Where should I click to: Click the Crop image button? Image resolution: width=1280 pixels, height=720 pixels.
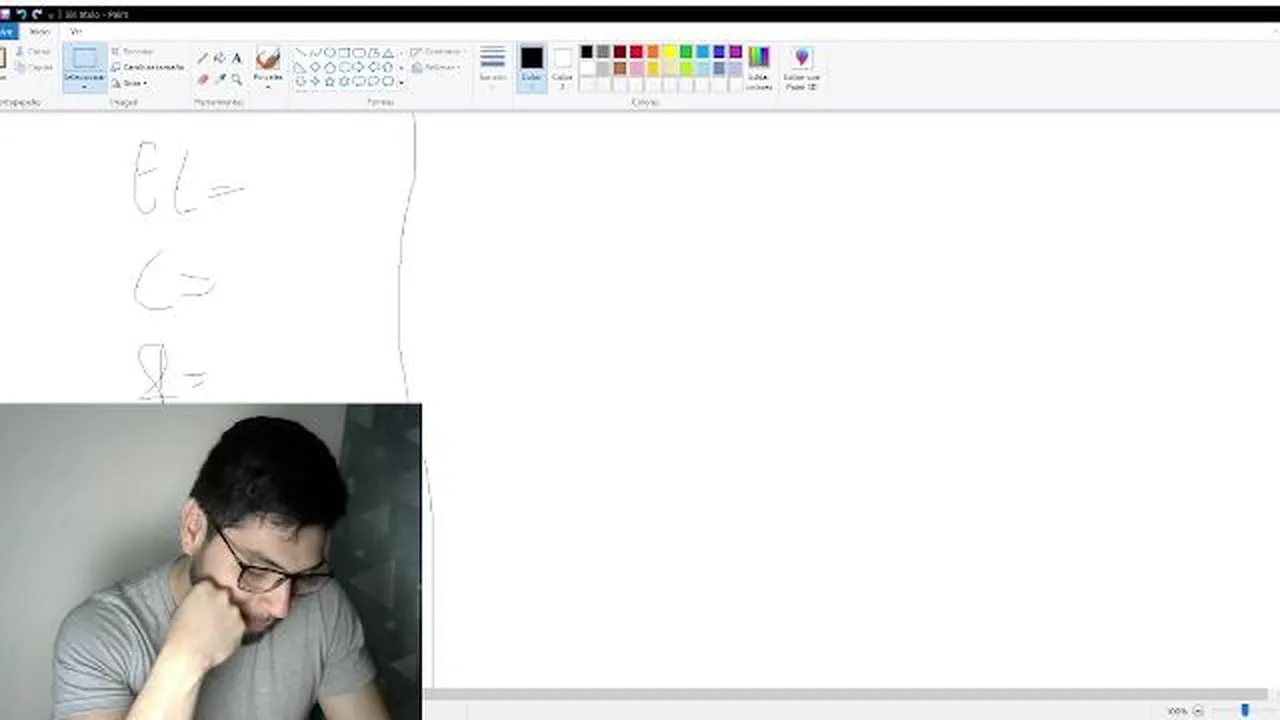click(x=133, y=51)
